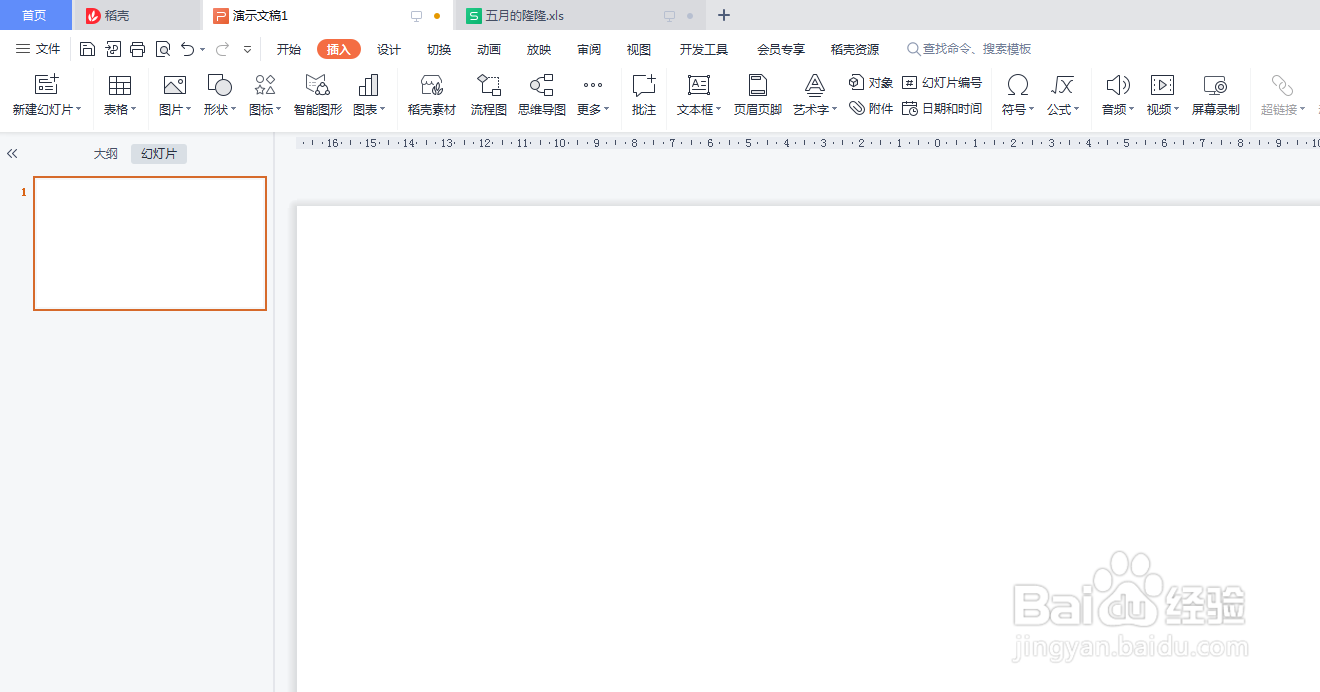
Task: Insert a text box onto the slide
Action: pos(697,95)
